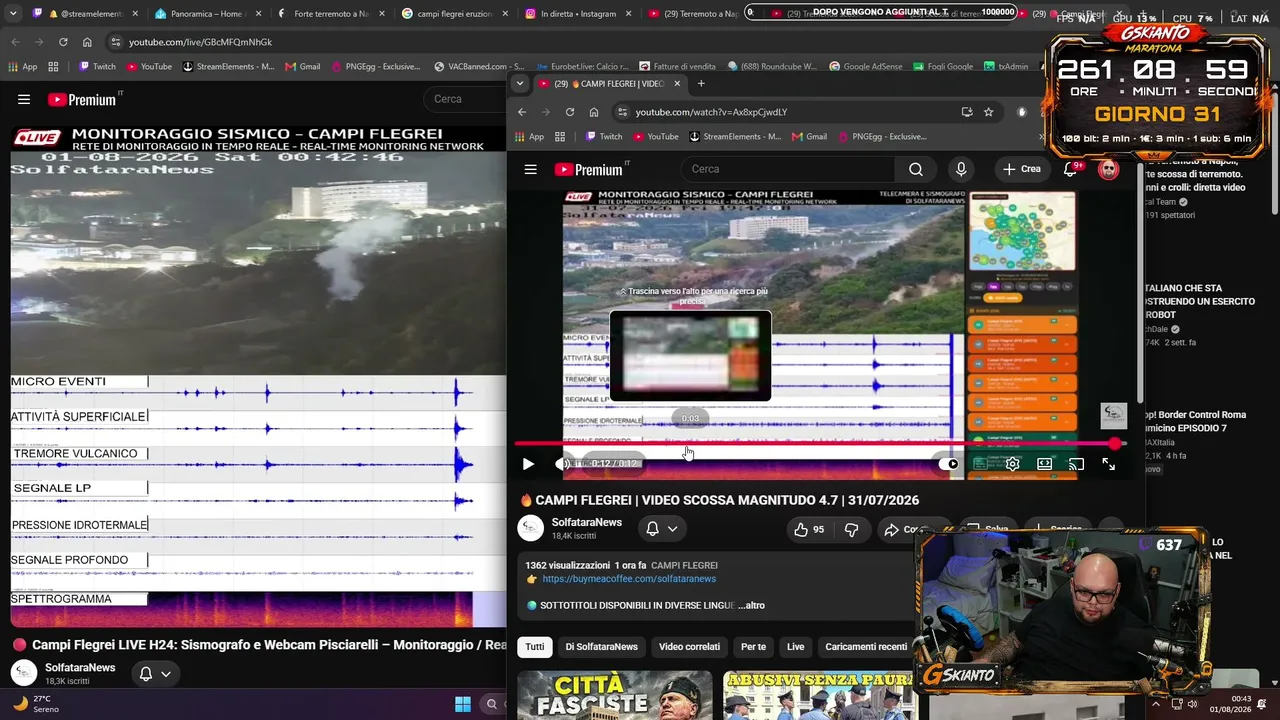Open the CITTÀ FASCISTE video thumbnail
Image resolution: width=1280 pixels, height=720 pixels.
coord(615,695)
